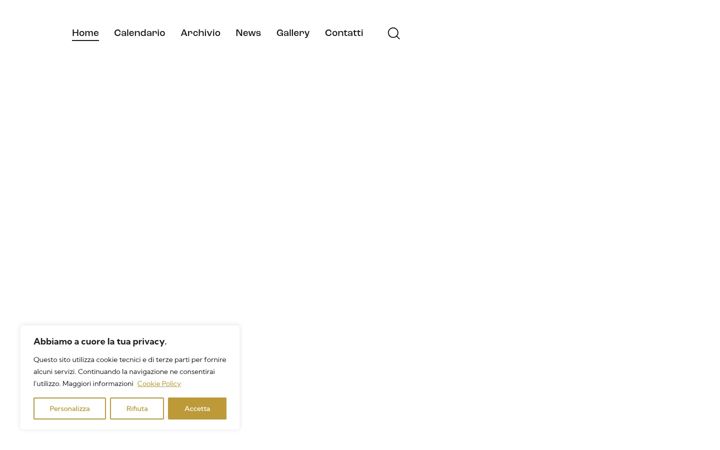Image resolution: width=720 pixels, height=450 pixels.
Task: Open the Archivio menu item
Action: (x=200, y=33)
